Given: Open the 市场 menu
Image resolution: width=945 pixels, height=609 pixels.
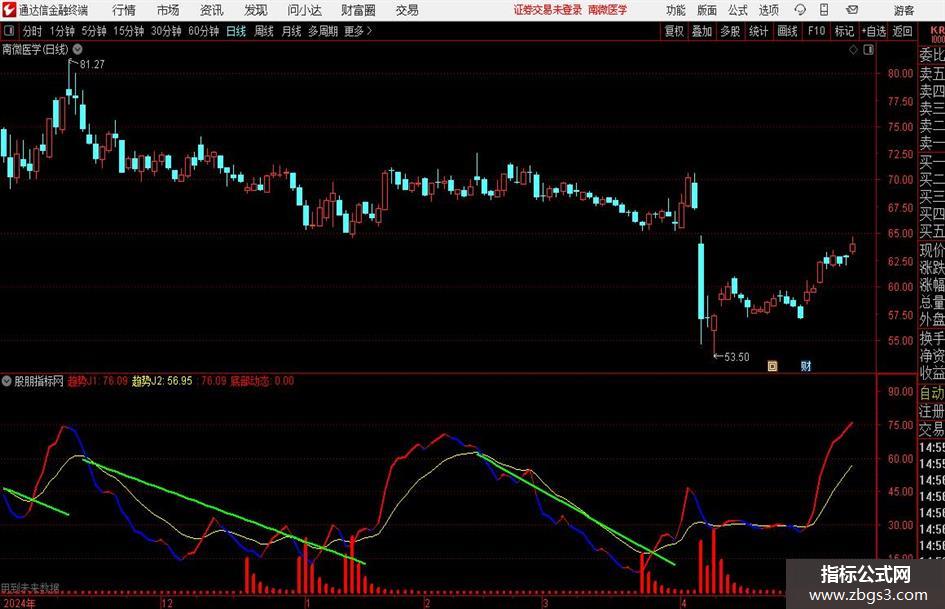Looking at the screenshot, I should [168, 10].
